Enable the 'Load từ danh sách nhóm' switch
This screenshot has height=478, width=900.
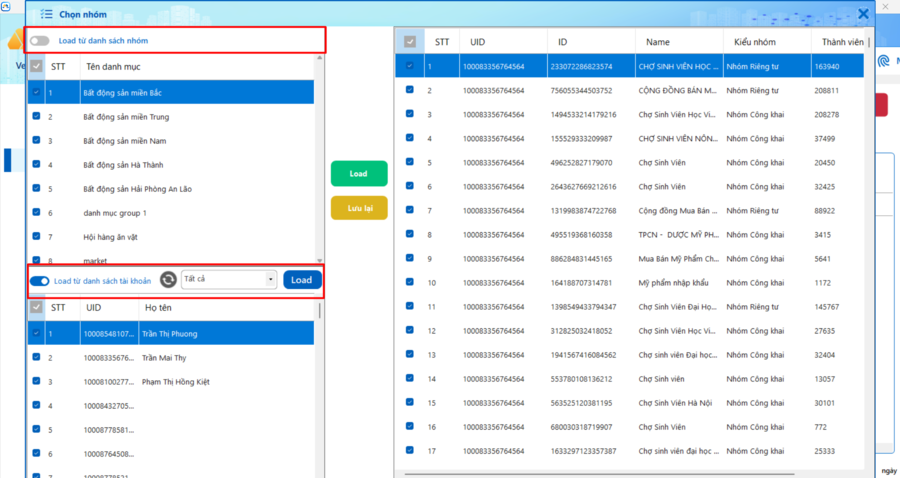(x=40, y=41)
